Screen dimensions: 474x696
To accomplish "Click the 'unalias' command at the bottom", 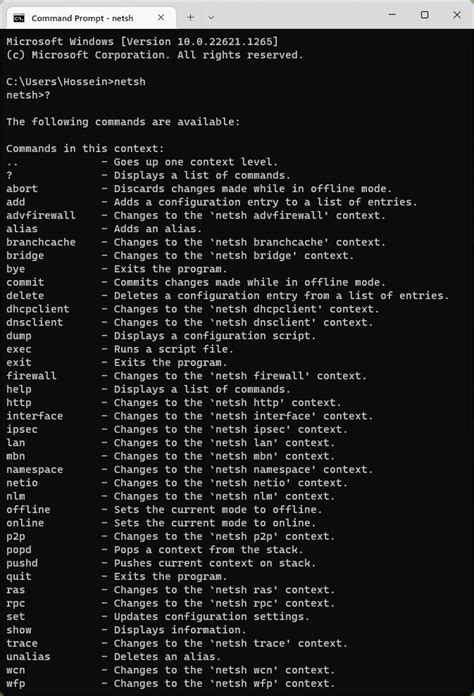I will coord(28,656).
